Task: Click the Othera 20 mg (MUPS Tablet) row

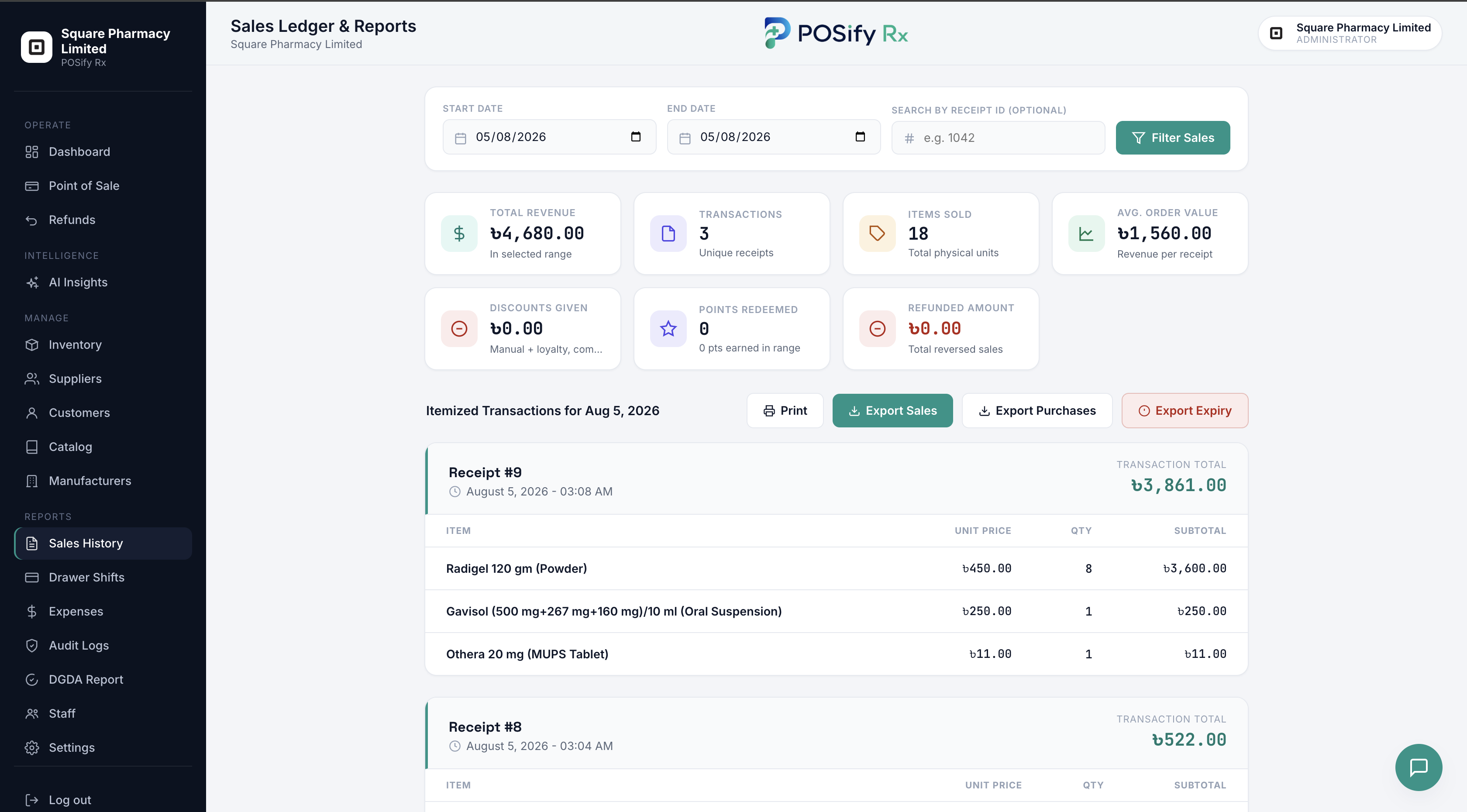Action: 836,654
